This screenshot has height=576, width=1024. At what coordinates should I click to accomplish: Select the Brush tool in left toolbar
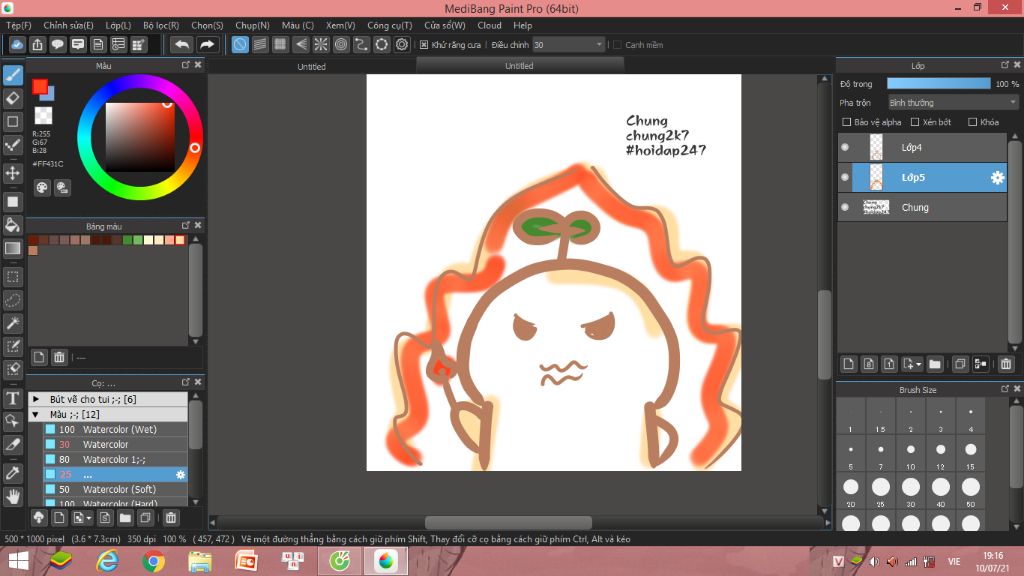(13, 75)
